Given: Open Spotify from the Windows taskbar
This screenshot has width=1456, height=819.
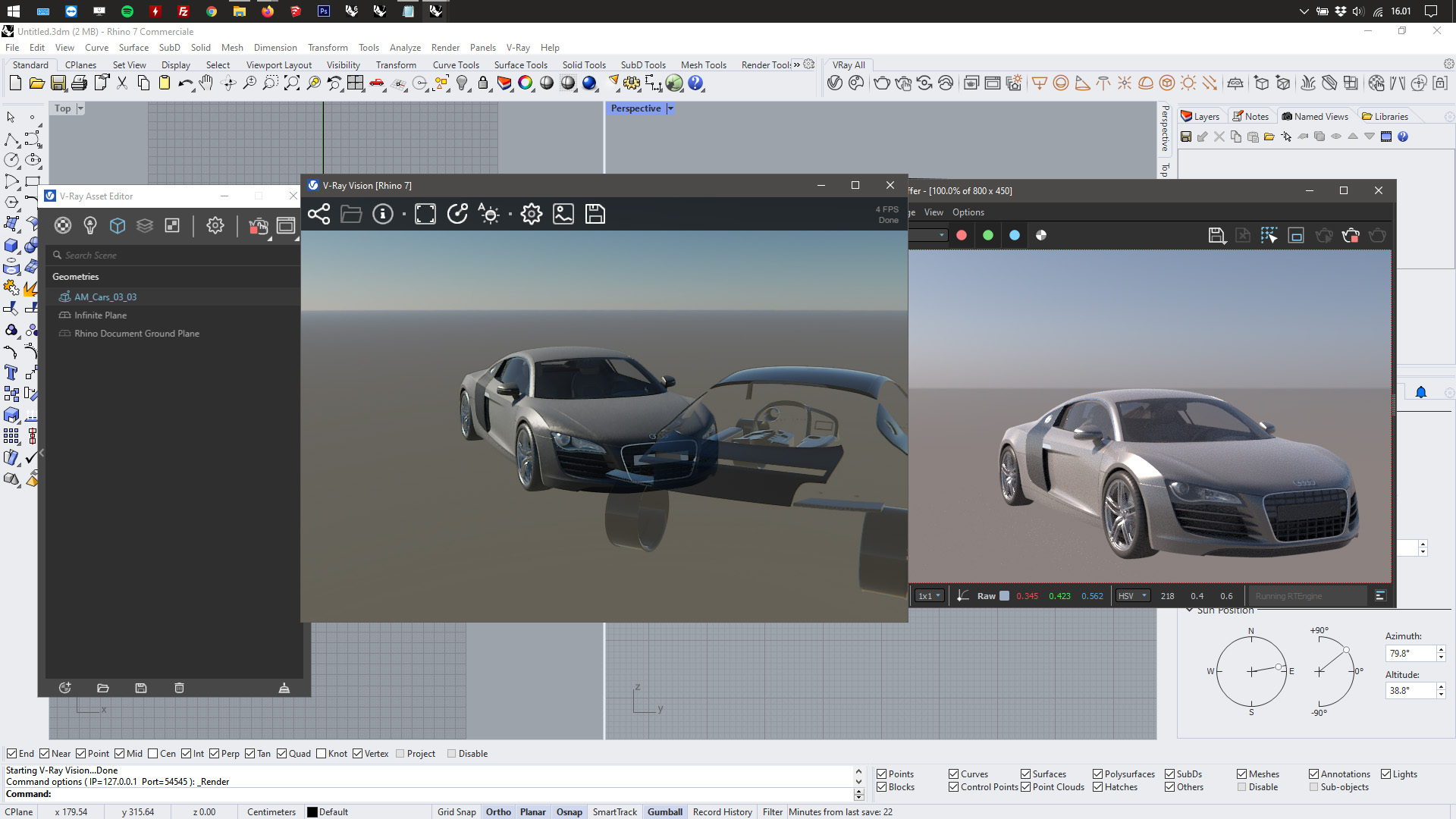Looking at the screenshot, I should 127,11.
